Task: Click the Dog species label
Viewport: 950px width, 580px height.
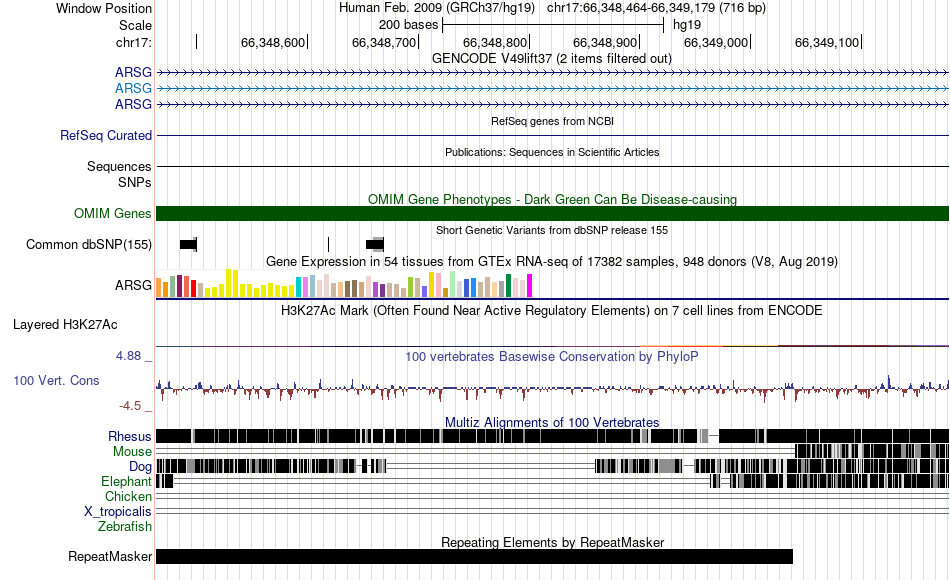Action: point(140,467)
